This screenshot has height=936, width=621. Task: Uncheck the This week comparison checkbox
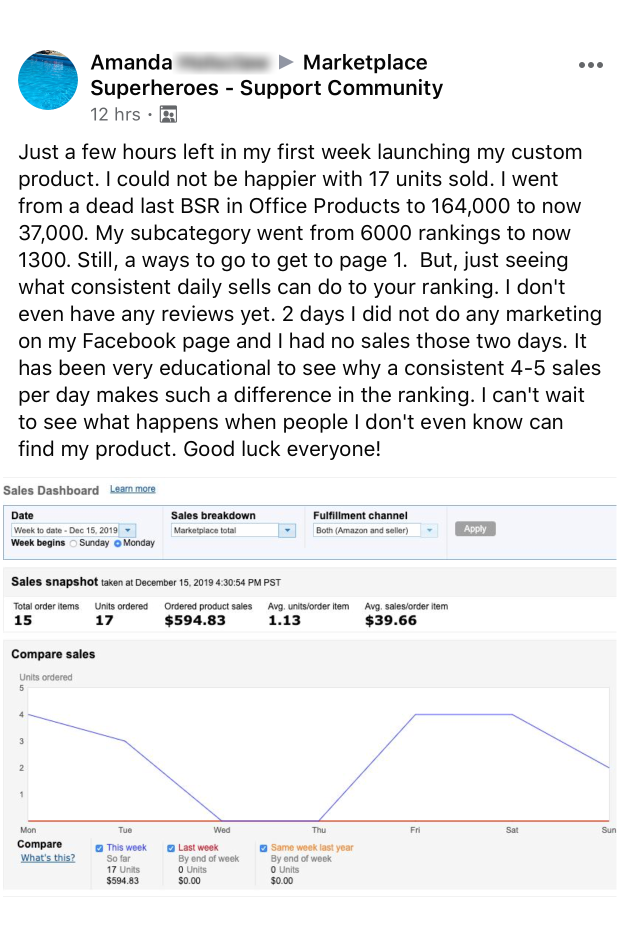99,848
